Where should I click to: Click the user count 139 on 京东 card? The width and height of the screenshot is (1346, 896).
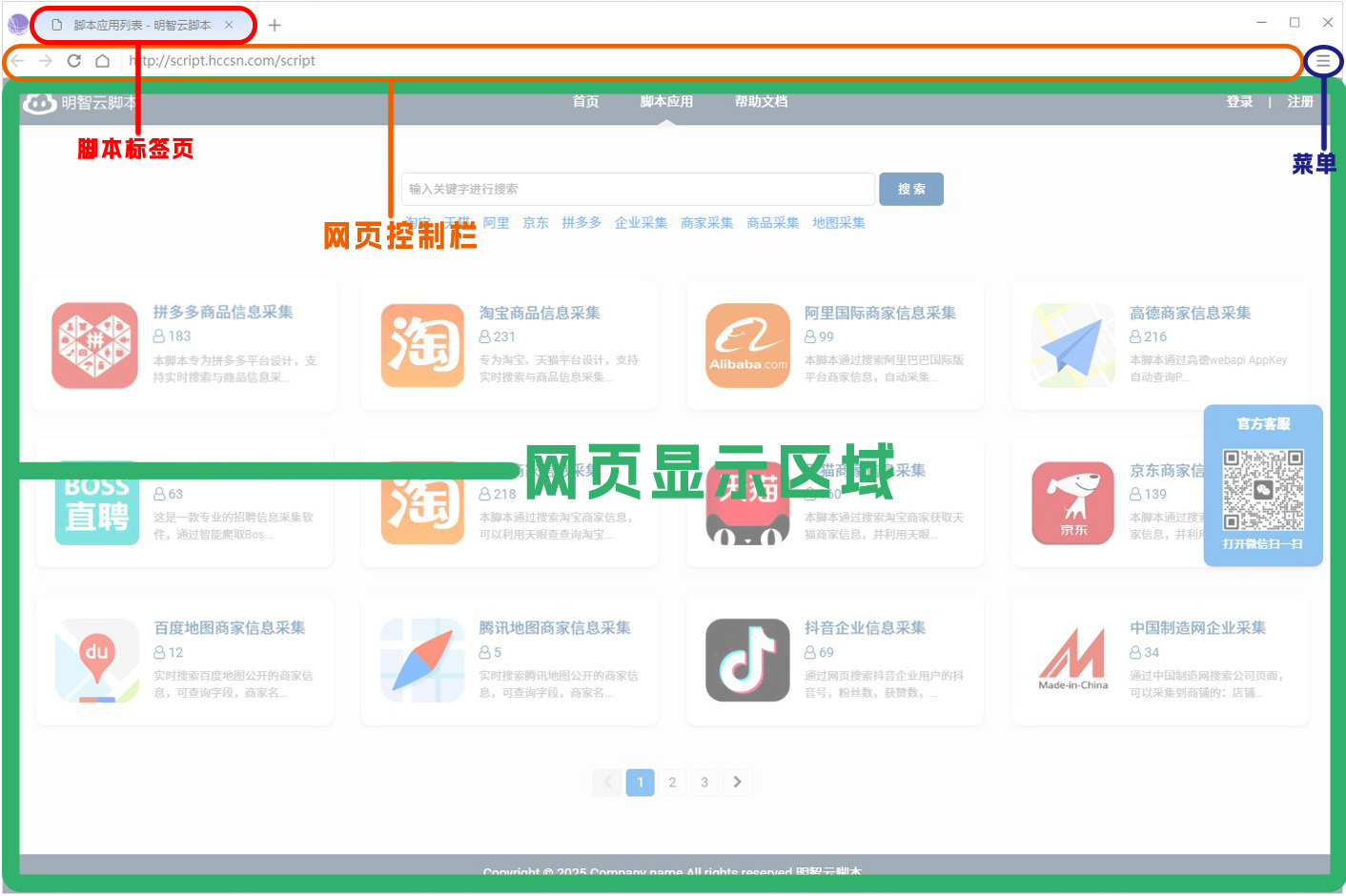tap(1149, 495)
